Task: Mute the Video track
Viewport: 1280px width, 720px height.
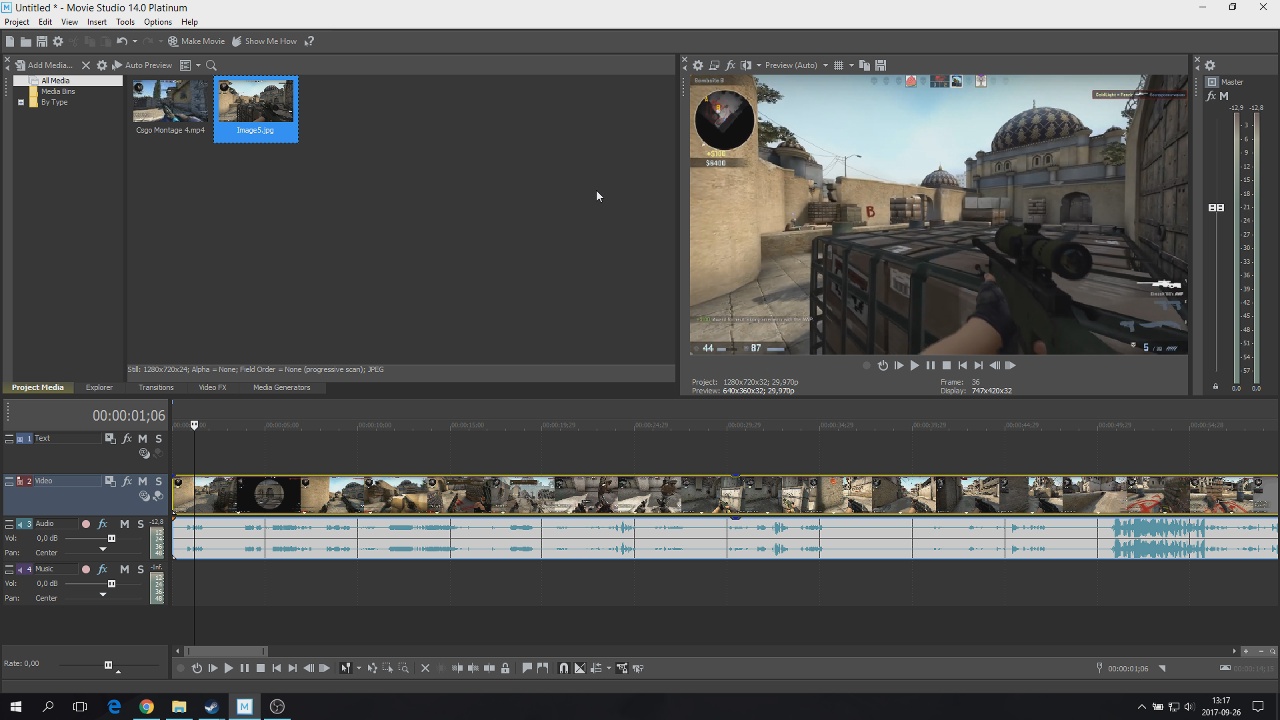Action: click(x=143, y=481)
